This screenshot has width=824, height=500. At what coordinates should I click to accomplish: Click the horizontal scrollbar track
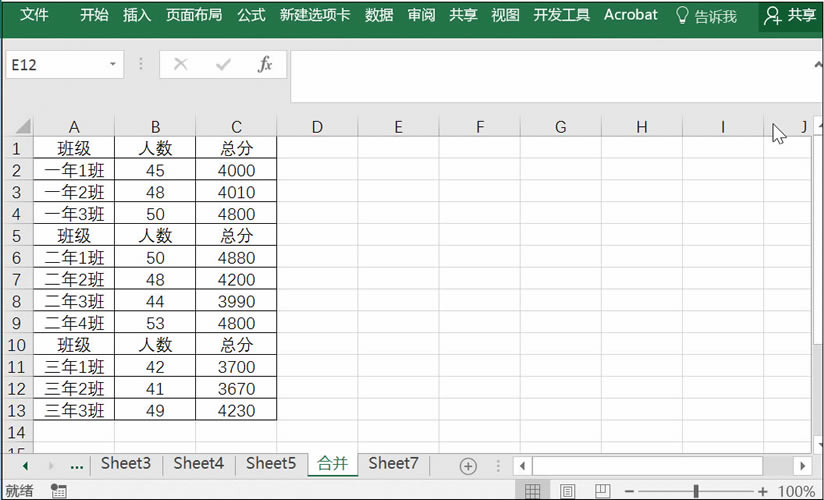point(778,466)
